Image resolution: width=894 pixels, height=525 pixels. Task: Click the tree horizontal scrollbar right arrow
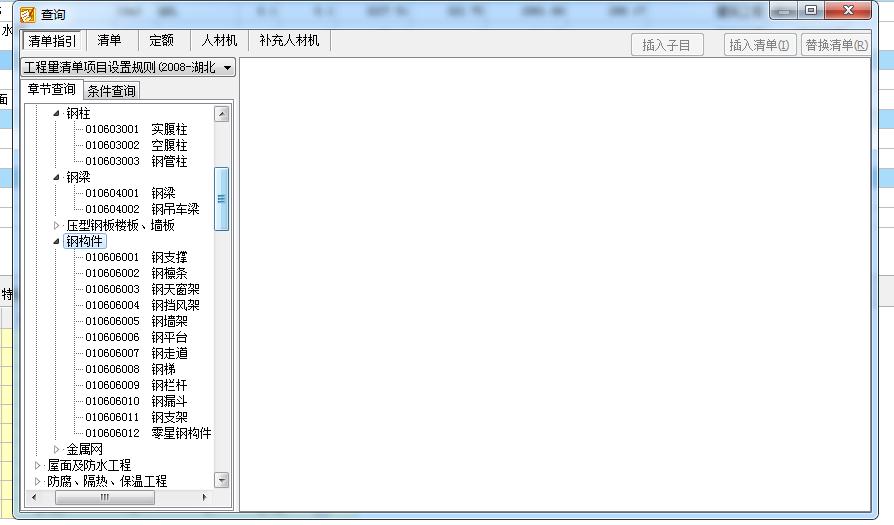pyautogui.click(x=205, y=498)
